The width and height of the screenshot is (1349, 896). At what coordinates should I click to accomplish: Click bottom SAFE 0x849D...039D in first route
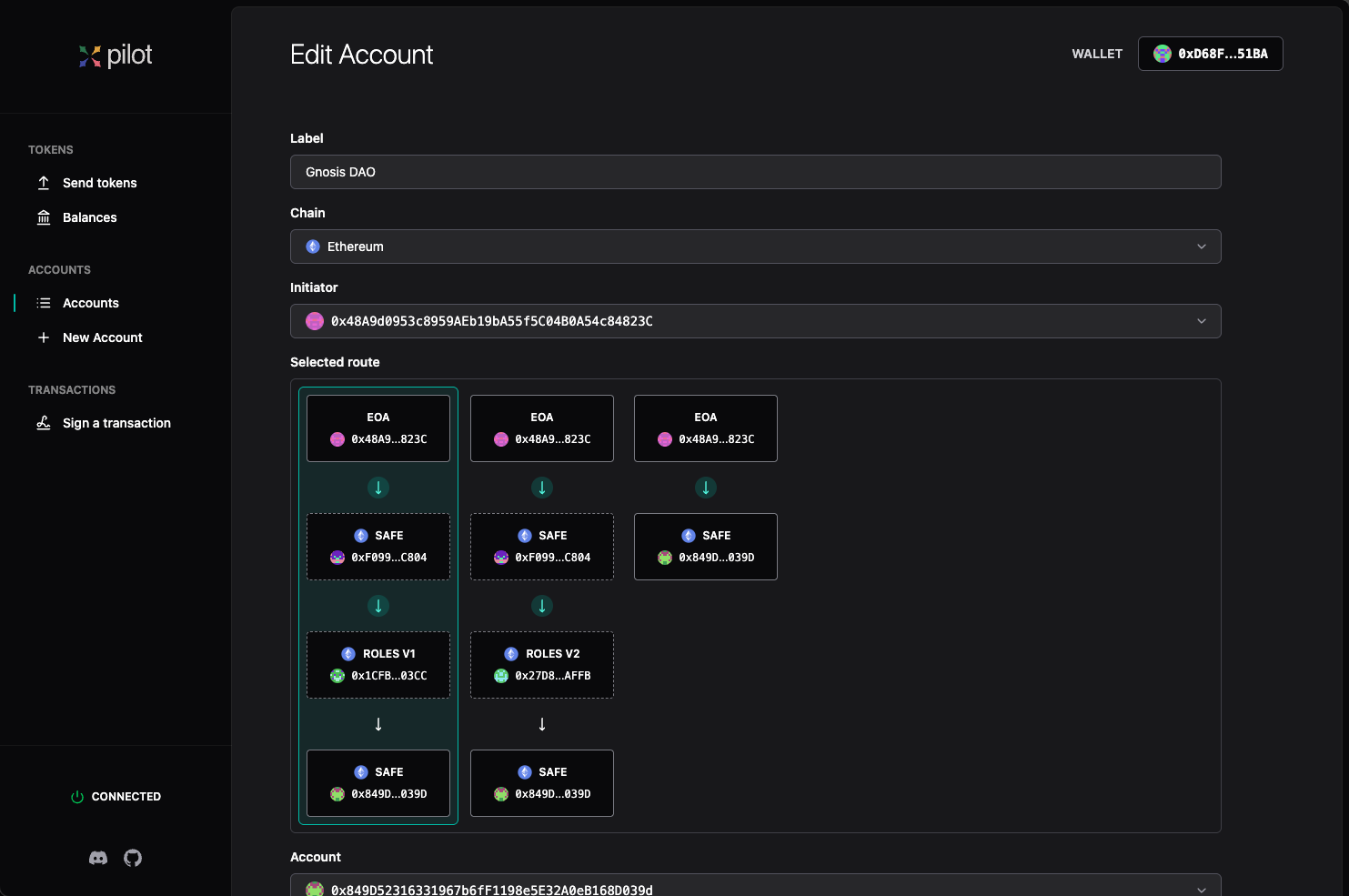tap(378, 783)
